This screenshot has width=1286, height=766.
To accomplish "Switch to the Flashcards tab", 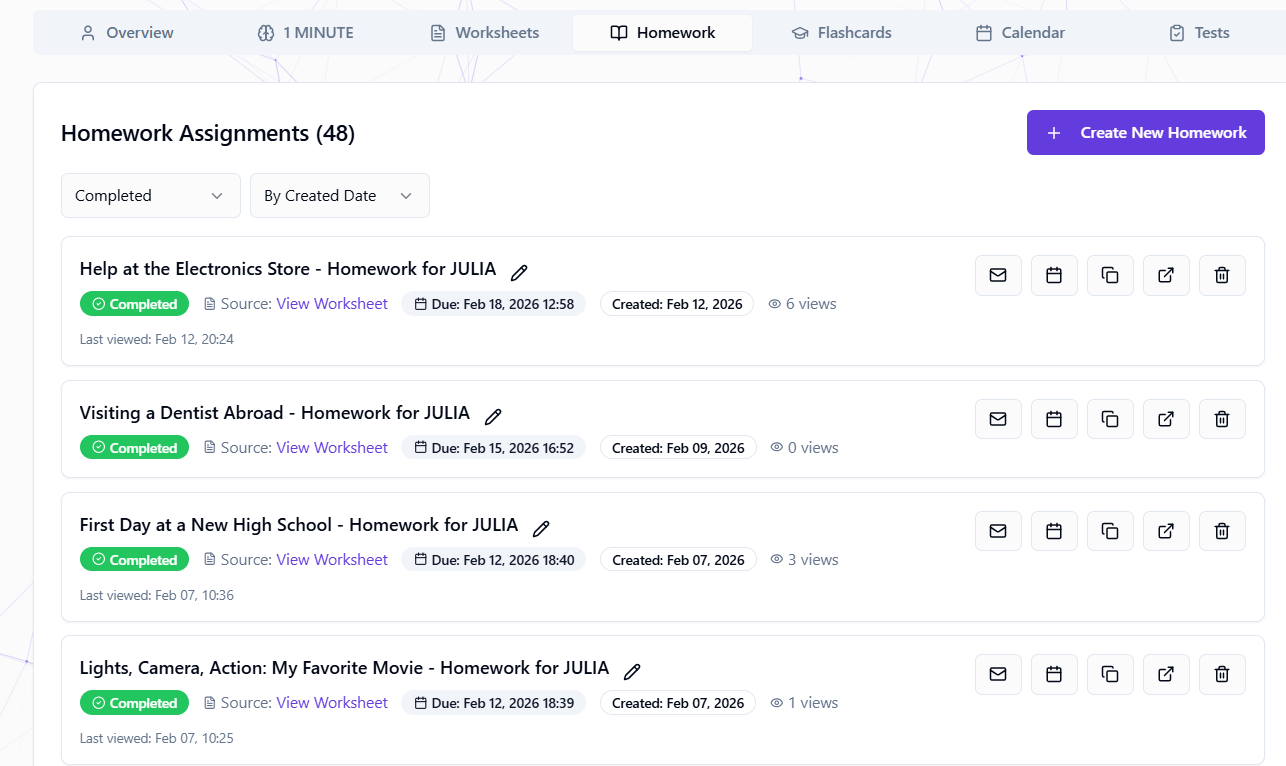I will 841,33.
